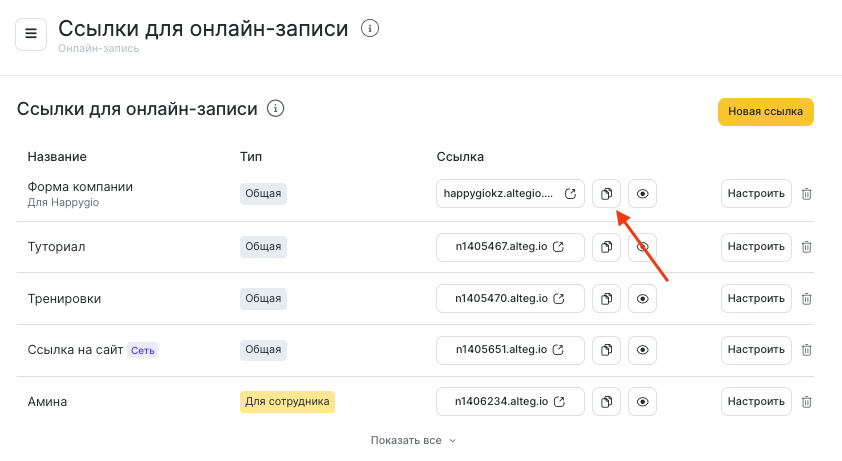This screenshot has height=461, width=842.
Task: Delete the Форма компании link
Action: click(807, 194)
